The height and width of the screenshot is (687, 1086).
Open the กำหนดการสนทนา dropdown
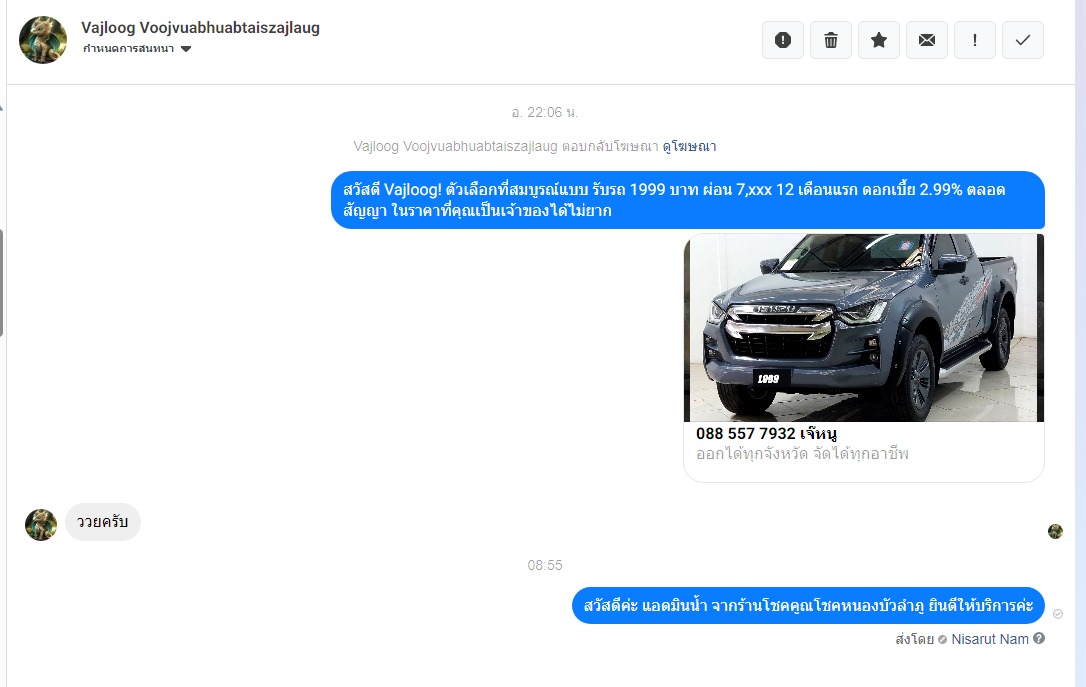pyautogui.click(x=136, y=48)
